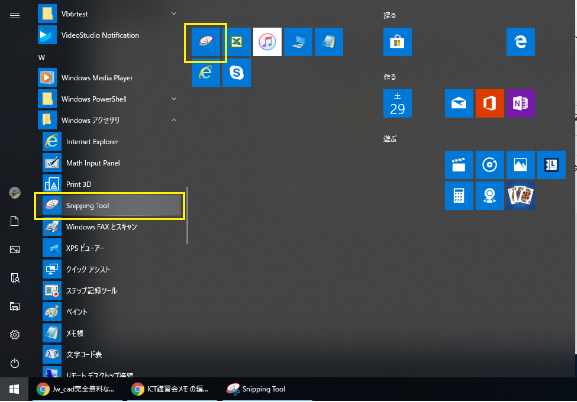
Task: Launch クイック アシスト
Action: pyautogui.click(x=112, y=269)
